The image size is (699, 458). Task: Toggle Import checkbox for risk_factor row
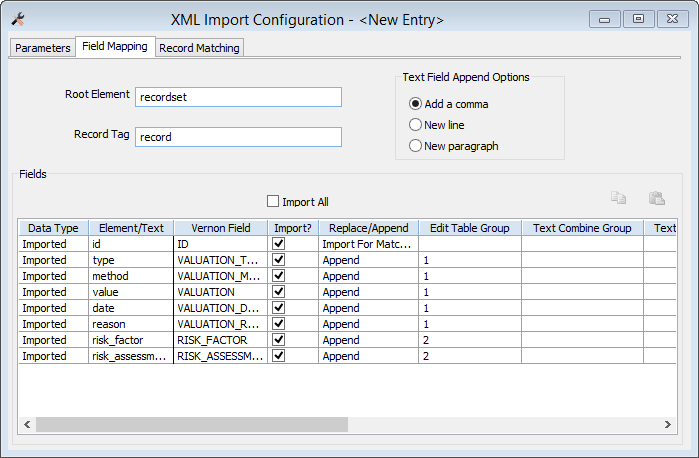[x=279, y=340]
